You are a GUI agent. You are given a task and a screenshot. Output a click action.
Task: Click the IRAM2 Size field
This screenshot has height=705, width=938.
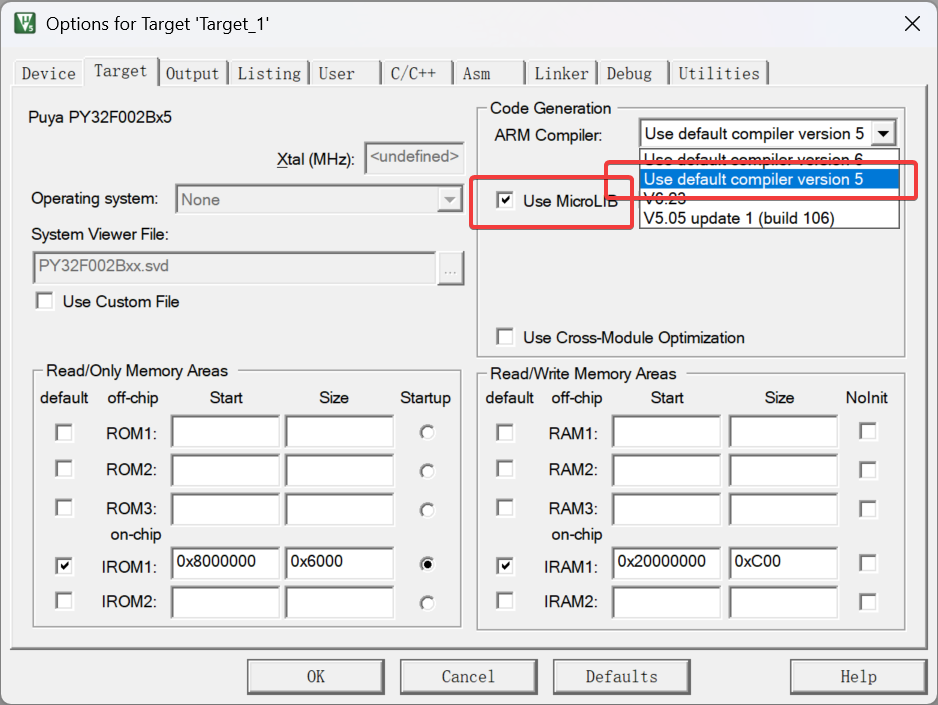click(x=783, y=602)
